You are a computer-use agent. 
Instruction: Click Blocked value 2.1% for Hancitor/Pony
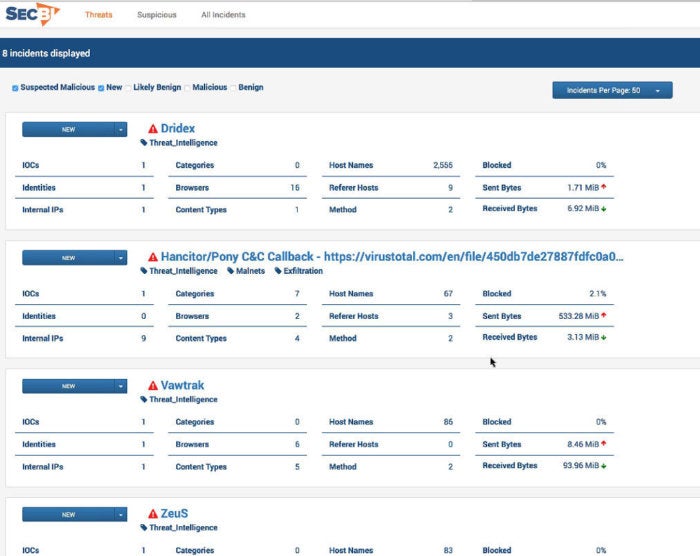[x=598, y=294]
